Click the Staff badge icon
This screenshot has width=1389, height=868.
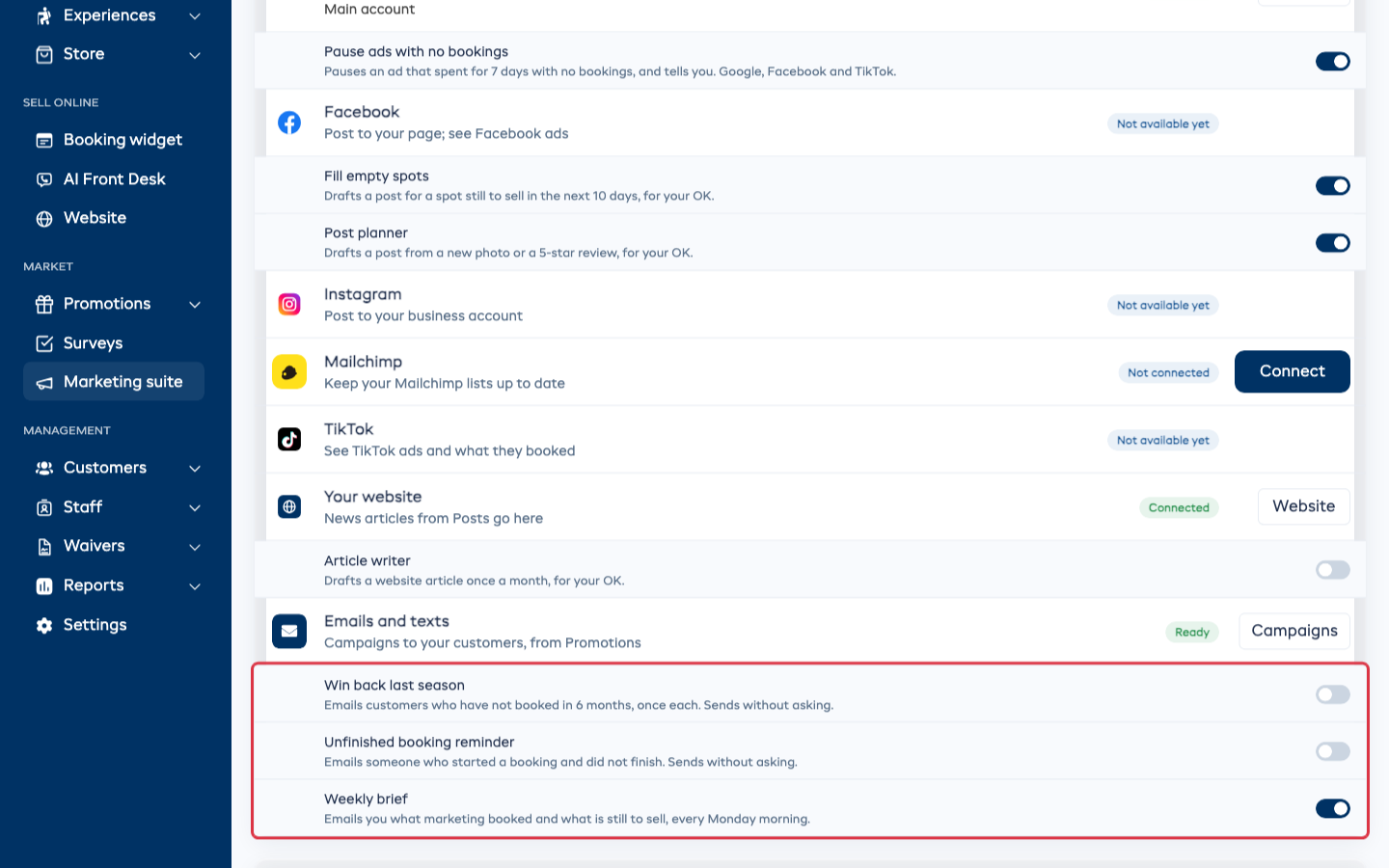[44, 507]
